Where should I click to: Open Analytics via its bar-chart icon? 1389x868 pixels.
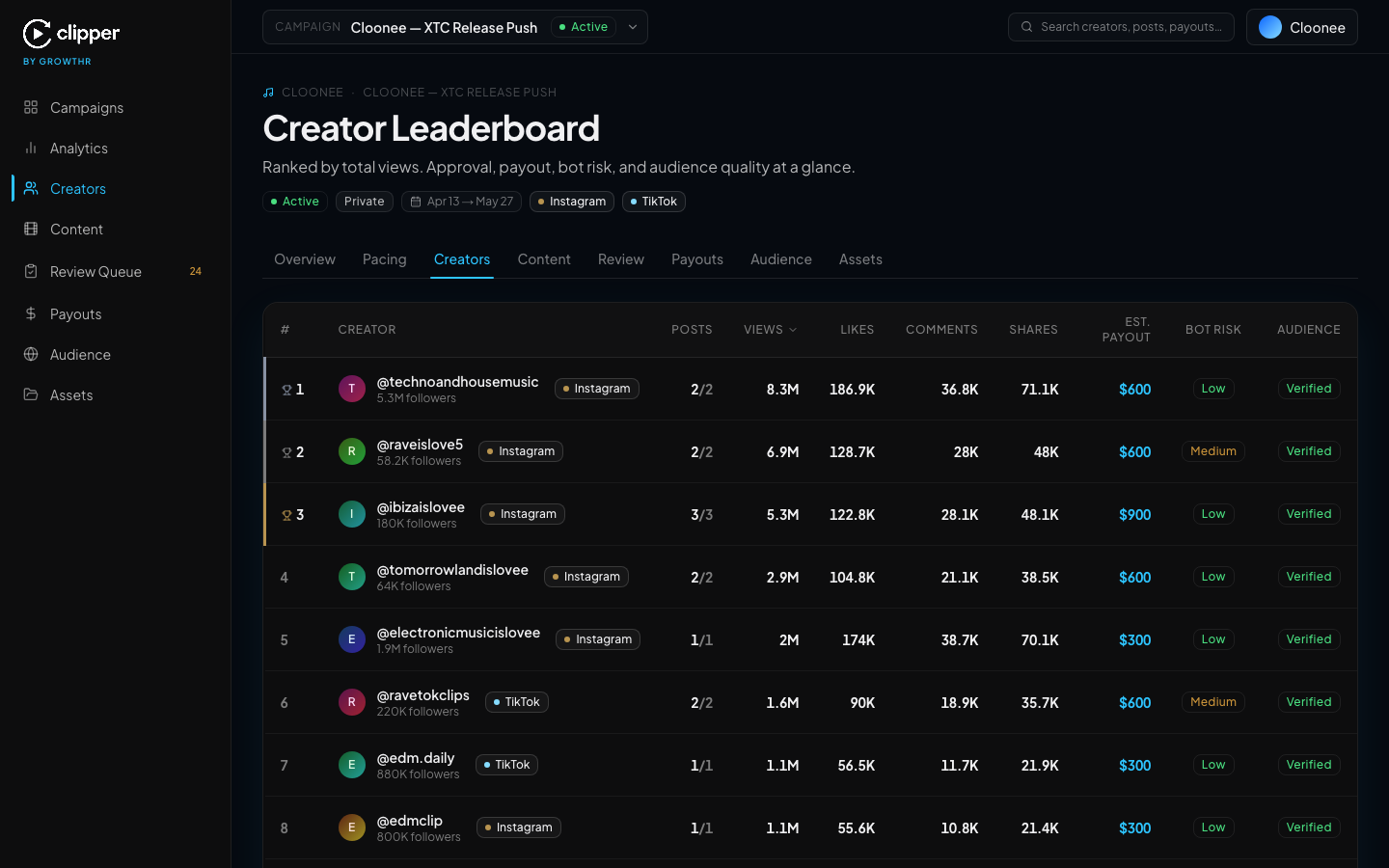(x=31, y=148)
